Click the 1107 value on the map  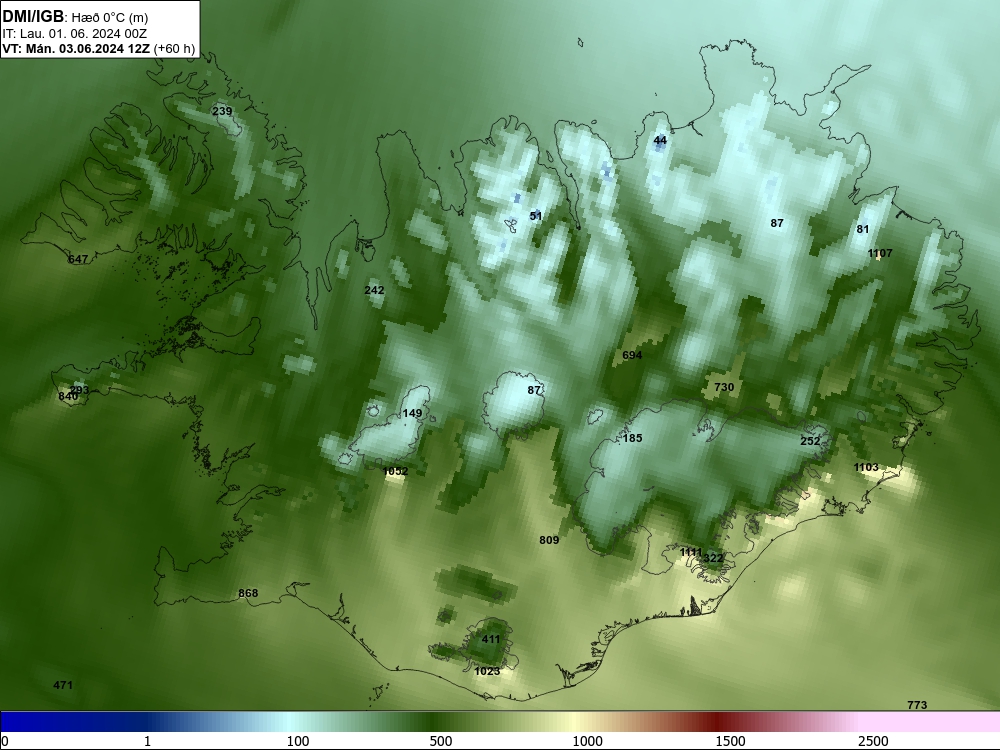pyautogui.click(x=880, y=253)
